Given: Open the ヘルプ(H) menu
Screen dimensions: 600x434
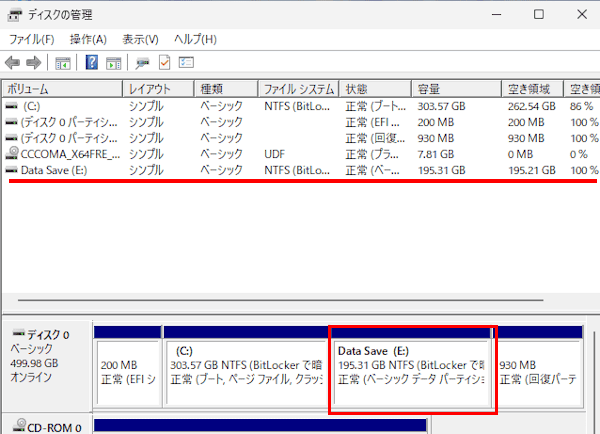Looking at the screenshot, I should 196,39.
